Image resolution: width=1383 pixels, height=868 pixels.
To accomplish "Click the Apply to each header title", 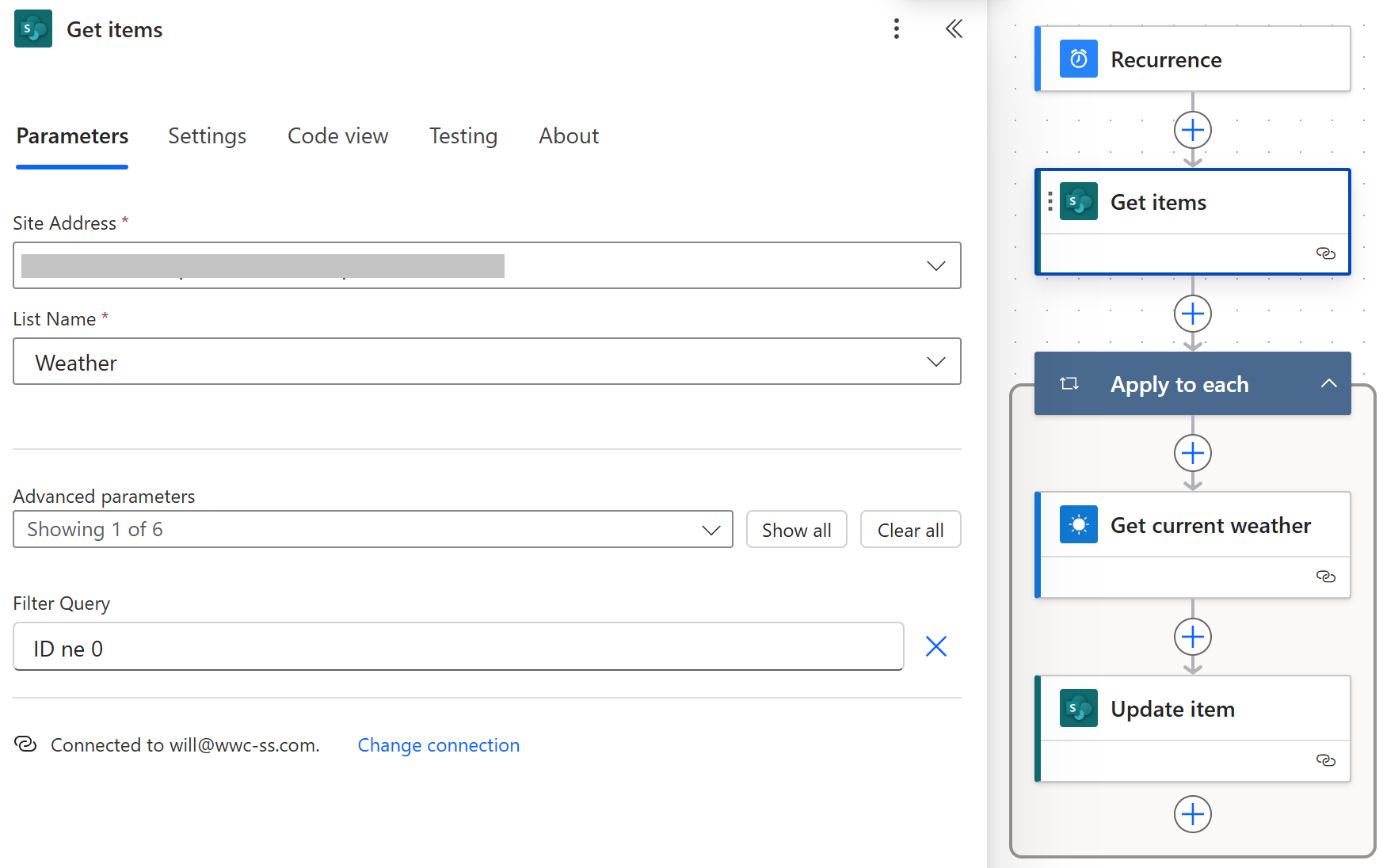I will click(x=1179, y=385).
